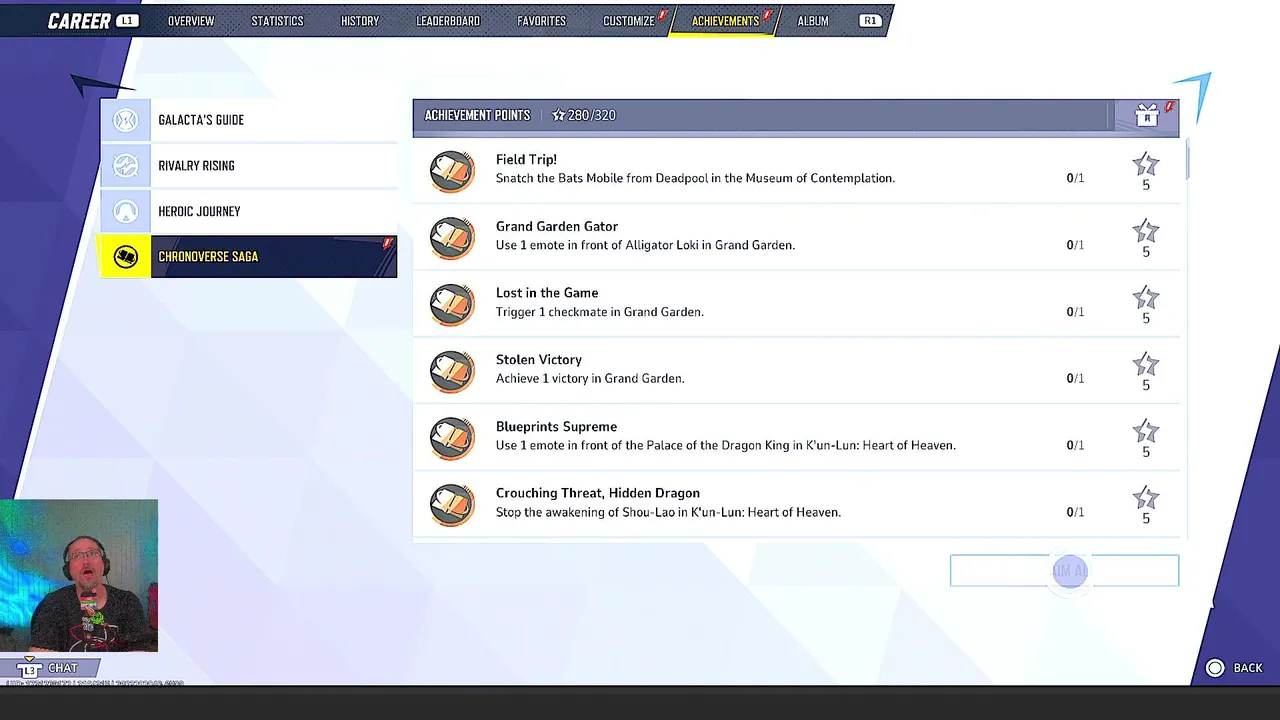Click the Rivalry Rising category icon
The width and height of the screenshot is (1280, 720).
[x=125, y=166]
